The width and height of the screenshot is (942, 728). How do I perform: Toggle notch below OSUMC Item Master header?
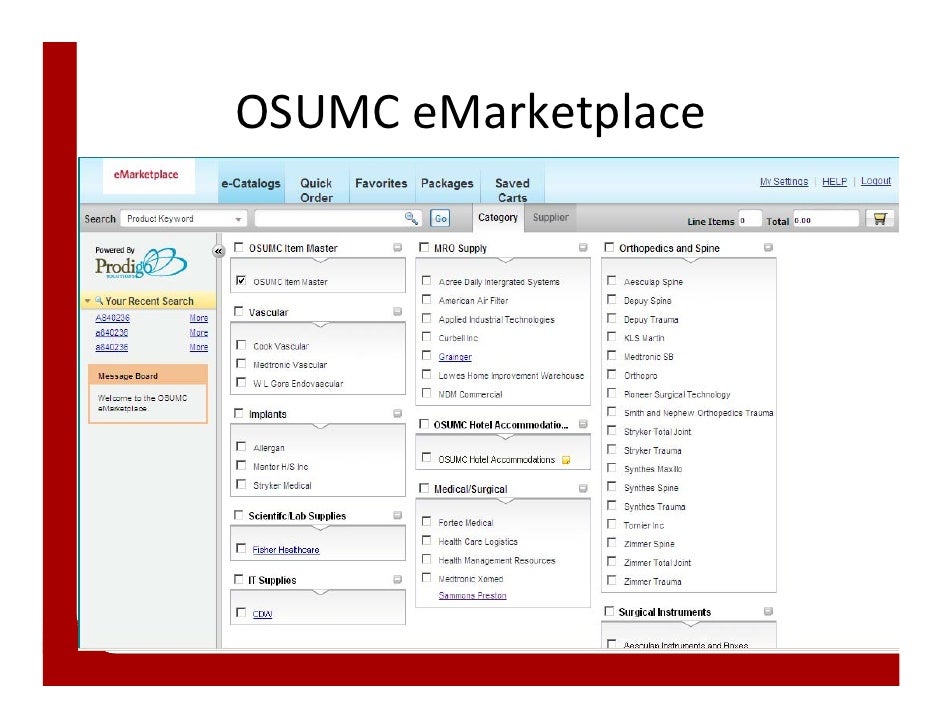point(321,261)
